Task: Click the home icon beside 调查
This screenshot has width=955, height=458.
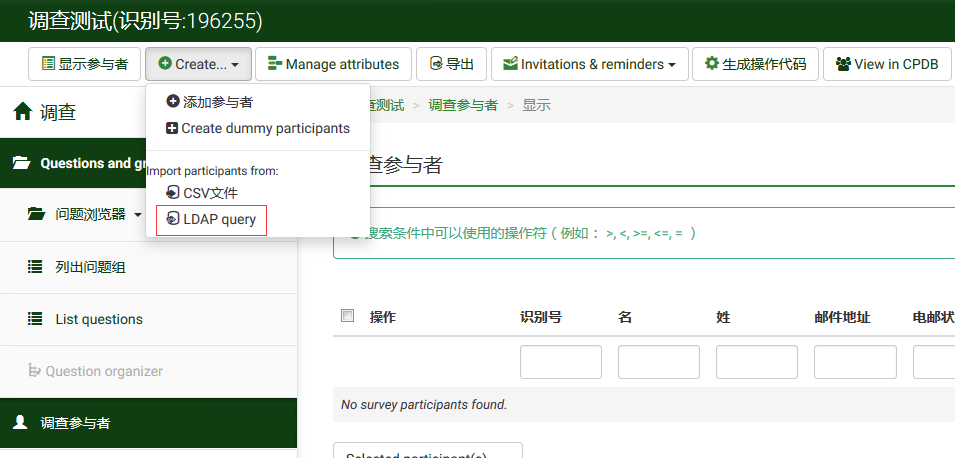Action: point(22,113)
